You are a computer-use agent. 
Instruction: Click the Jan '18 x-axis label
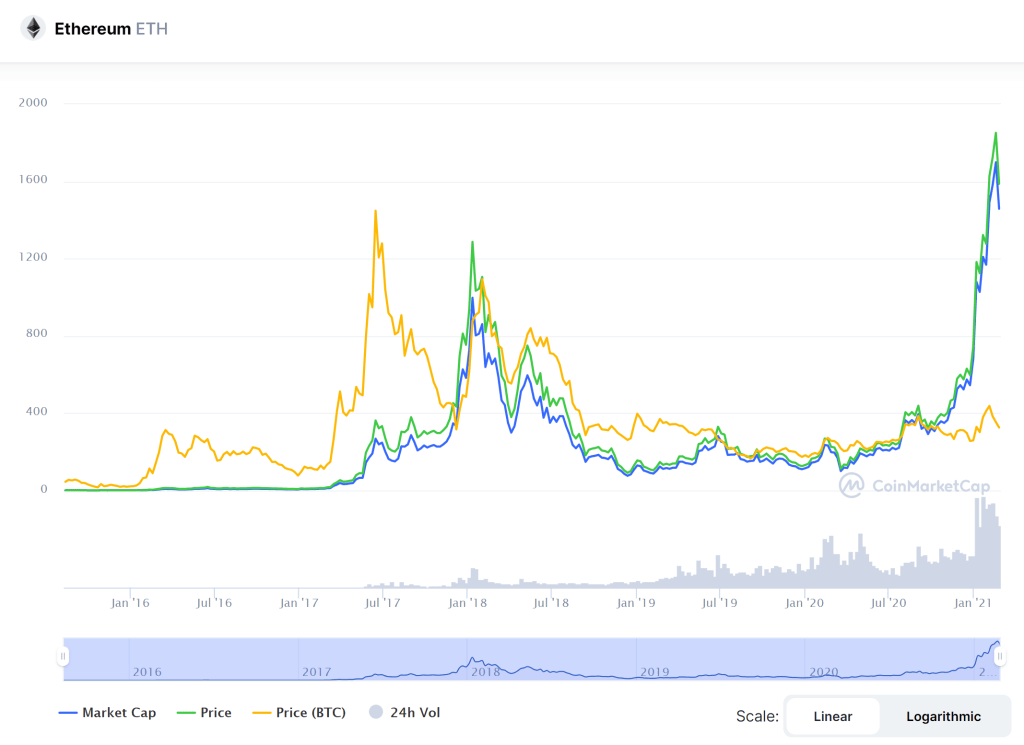(468, 603)
